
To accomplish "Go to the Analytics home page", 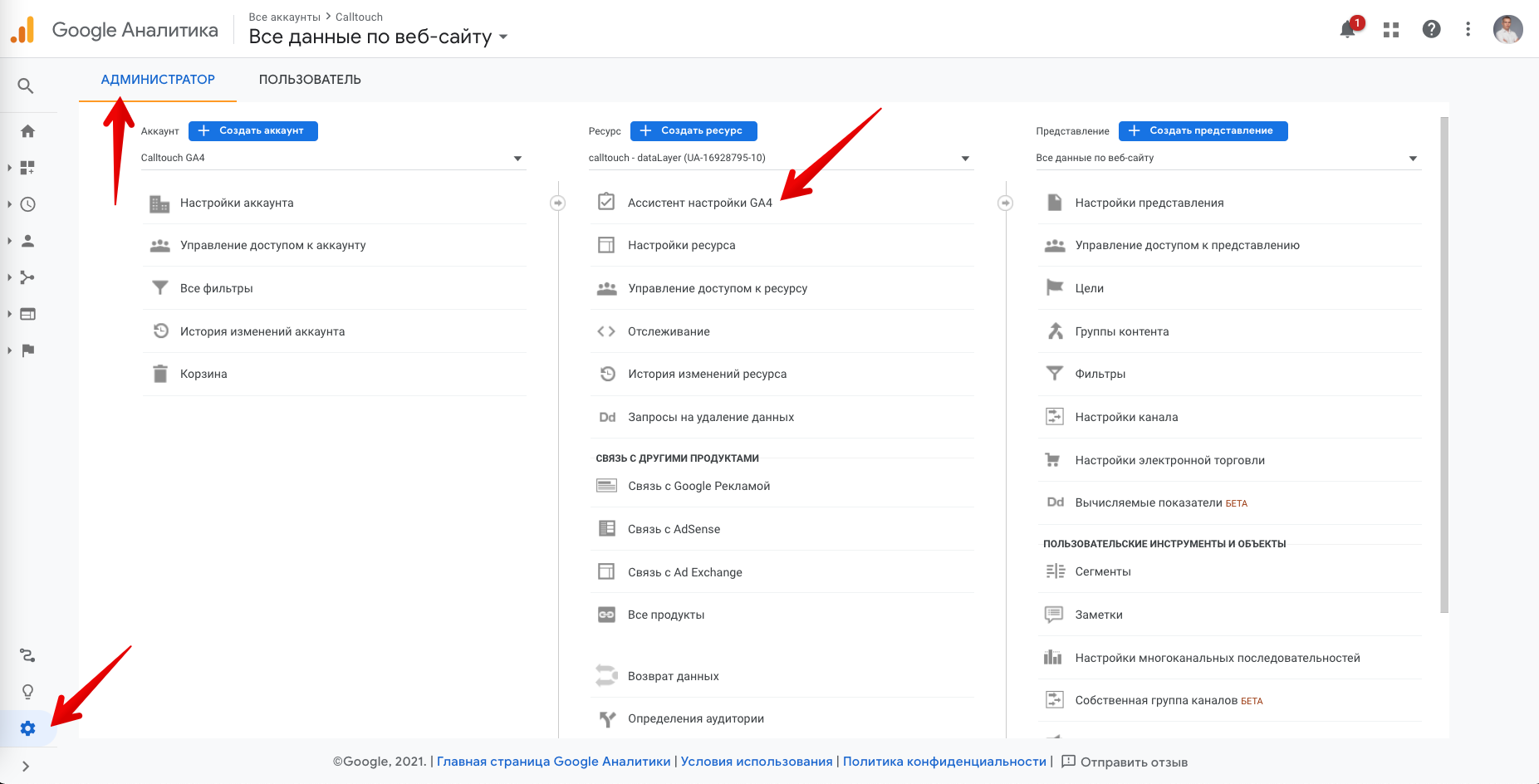I will tap(28, 130).
